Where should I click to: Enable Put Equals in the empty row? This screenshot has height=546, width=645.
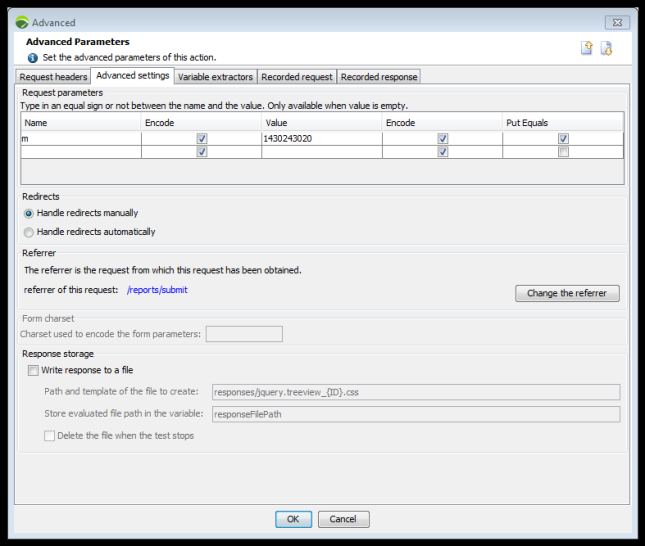(x=563, y=152)
